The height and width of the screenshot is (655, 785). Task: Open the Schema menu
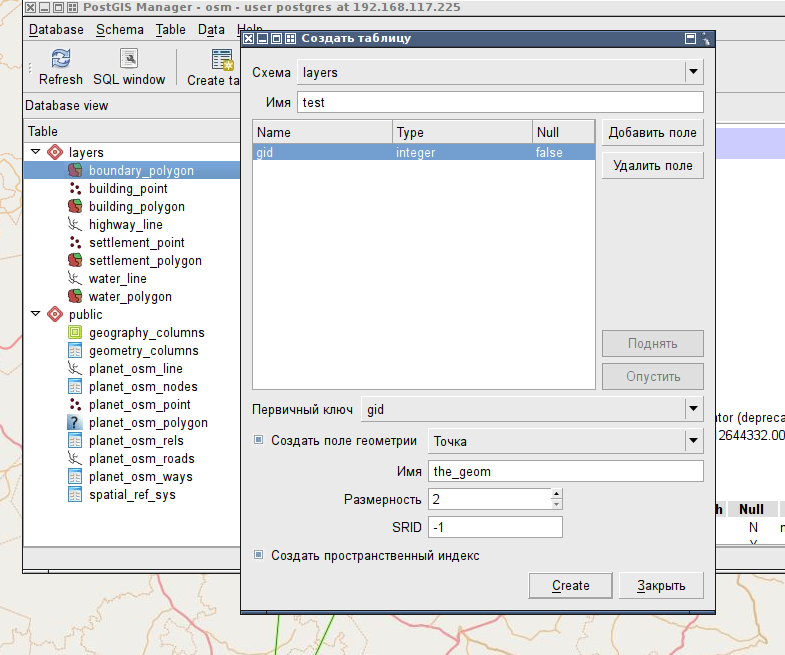120,30
